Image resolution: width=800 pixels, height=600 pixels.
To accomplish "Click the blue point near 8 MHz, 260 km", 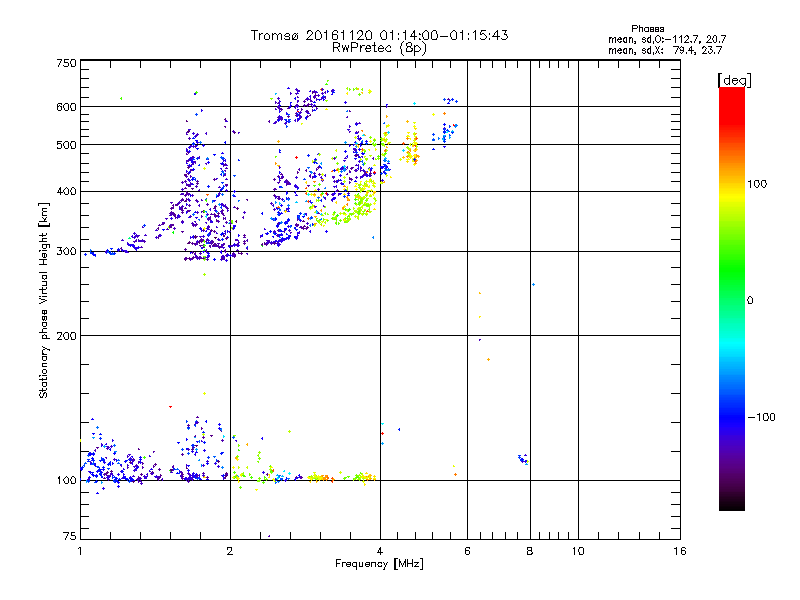I will tap(533, 285).
